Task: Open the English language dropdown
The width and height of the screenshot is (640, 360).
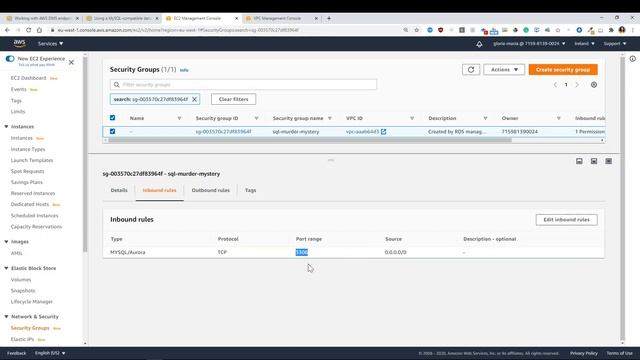Action: (x=50, y=353)
